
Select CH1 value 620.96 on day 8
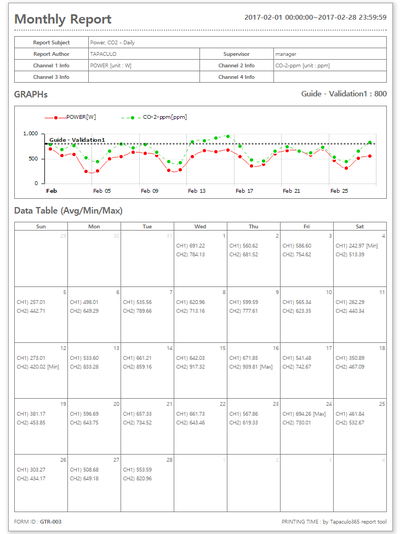[191, 302]
